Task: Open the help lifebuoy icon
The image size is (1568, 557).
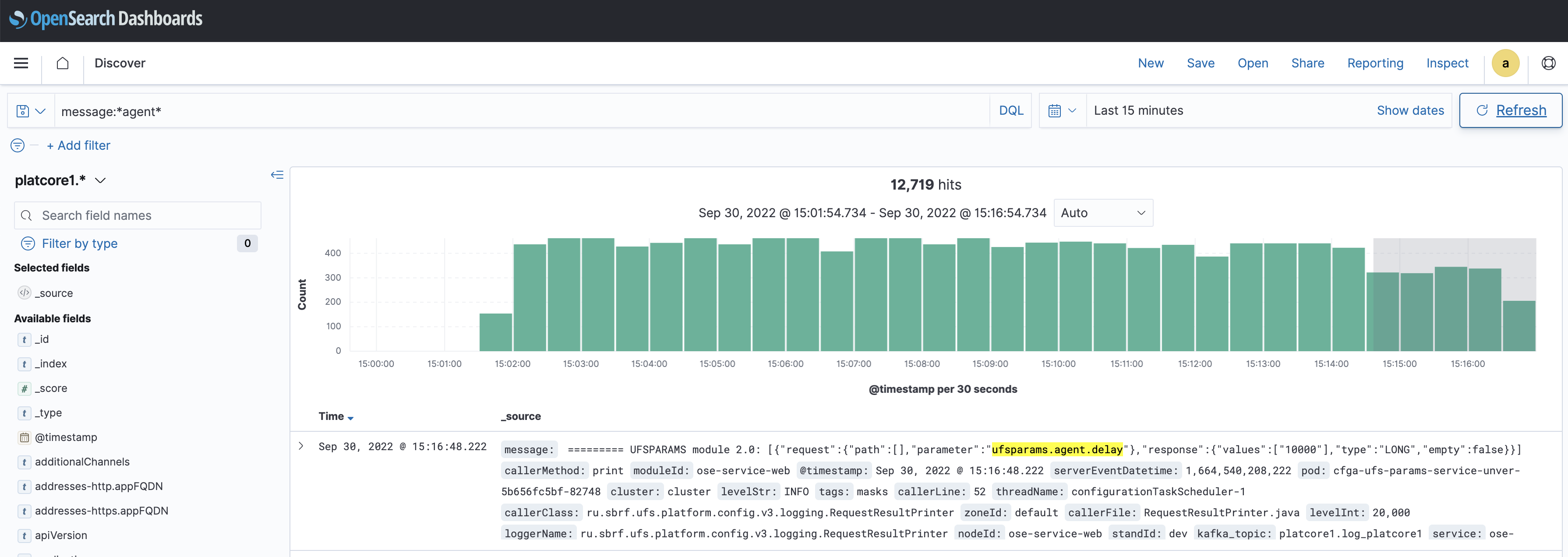Action: 1549,63
